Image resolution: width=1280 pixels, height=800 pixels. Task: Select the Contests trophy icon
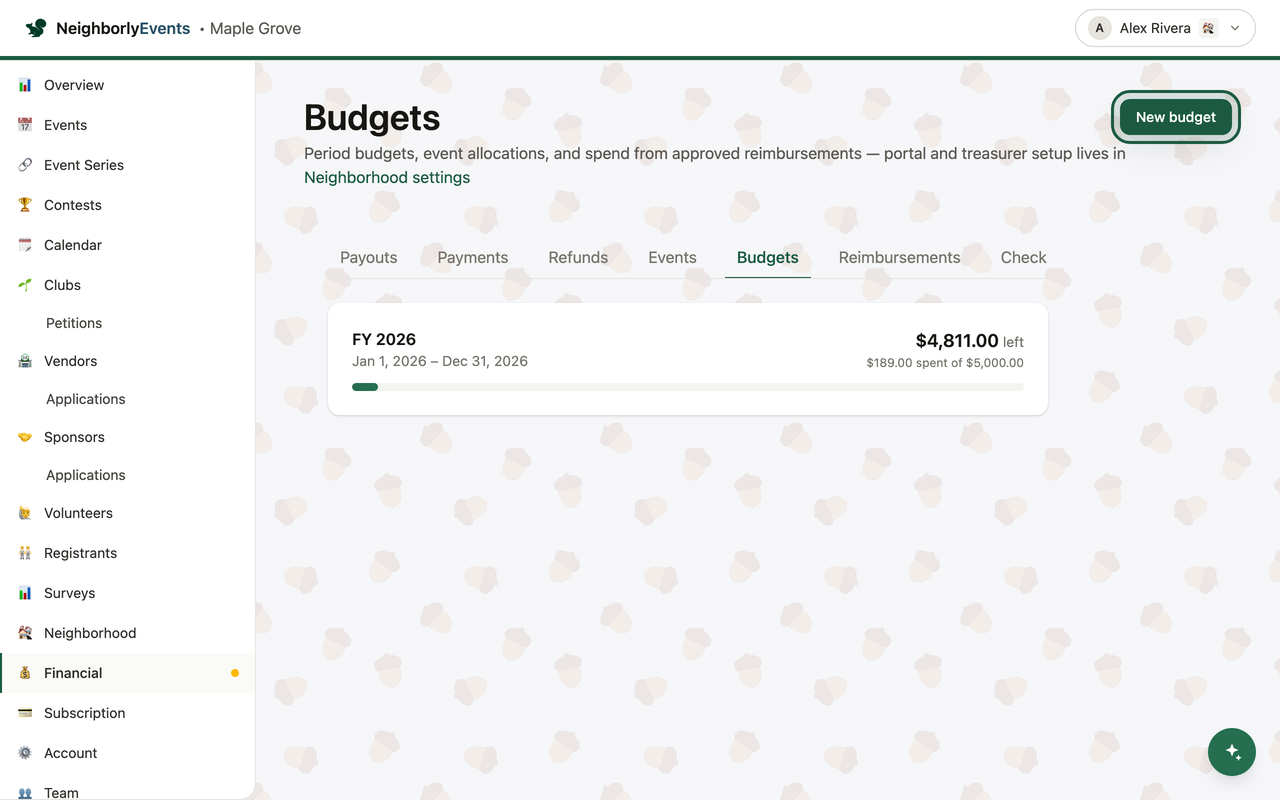(25, 205)
